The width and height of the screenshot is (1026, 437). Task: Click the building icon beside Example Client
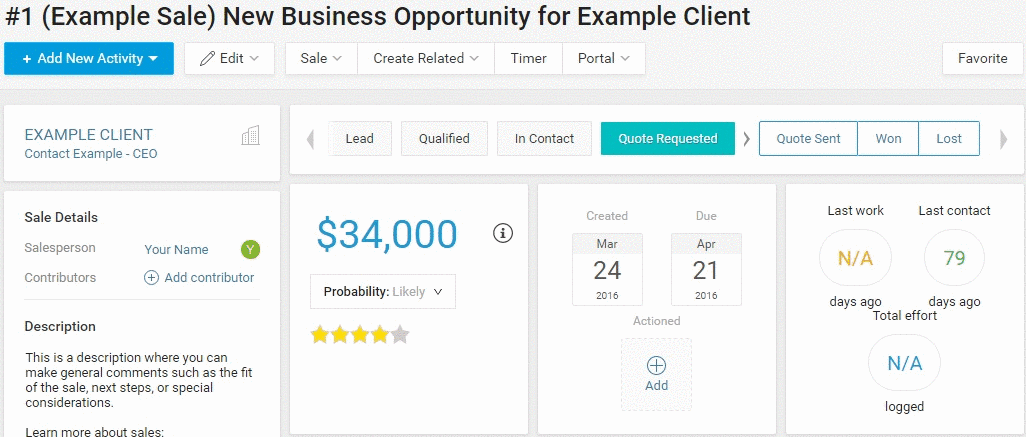pos(251,136)
